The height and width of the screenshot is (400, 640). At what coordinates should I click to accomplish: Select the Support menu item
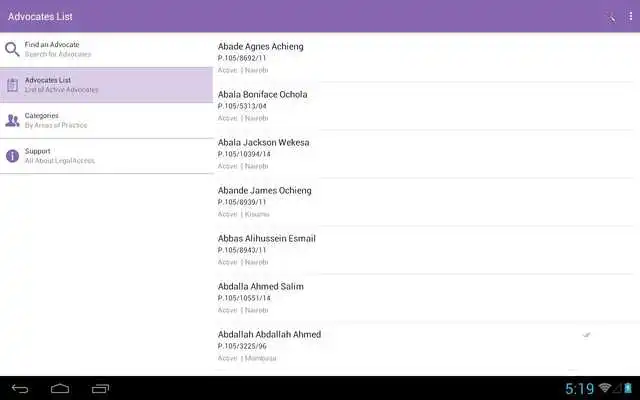point(106,156)
